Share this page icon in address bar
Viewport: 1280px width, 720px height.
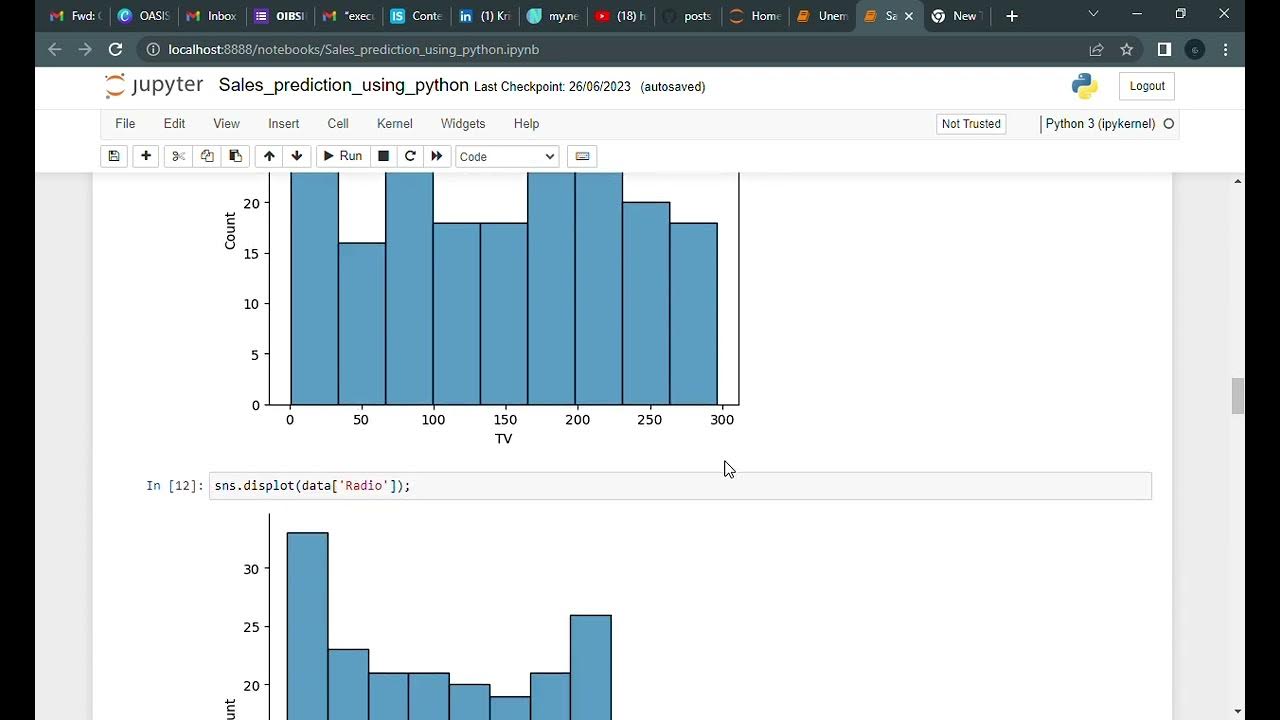point(1096,49)
